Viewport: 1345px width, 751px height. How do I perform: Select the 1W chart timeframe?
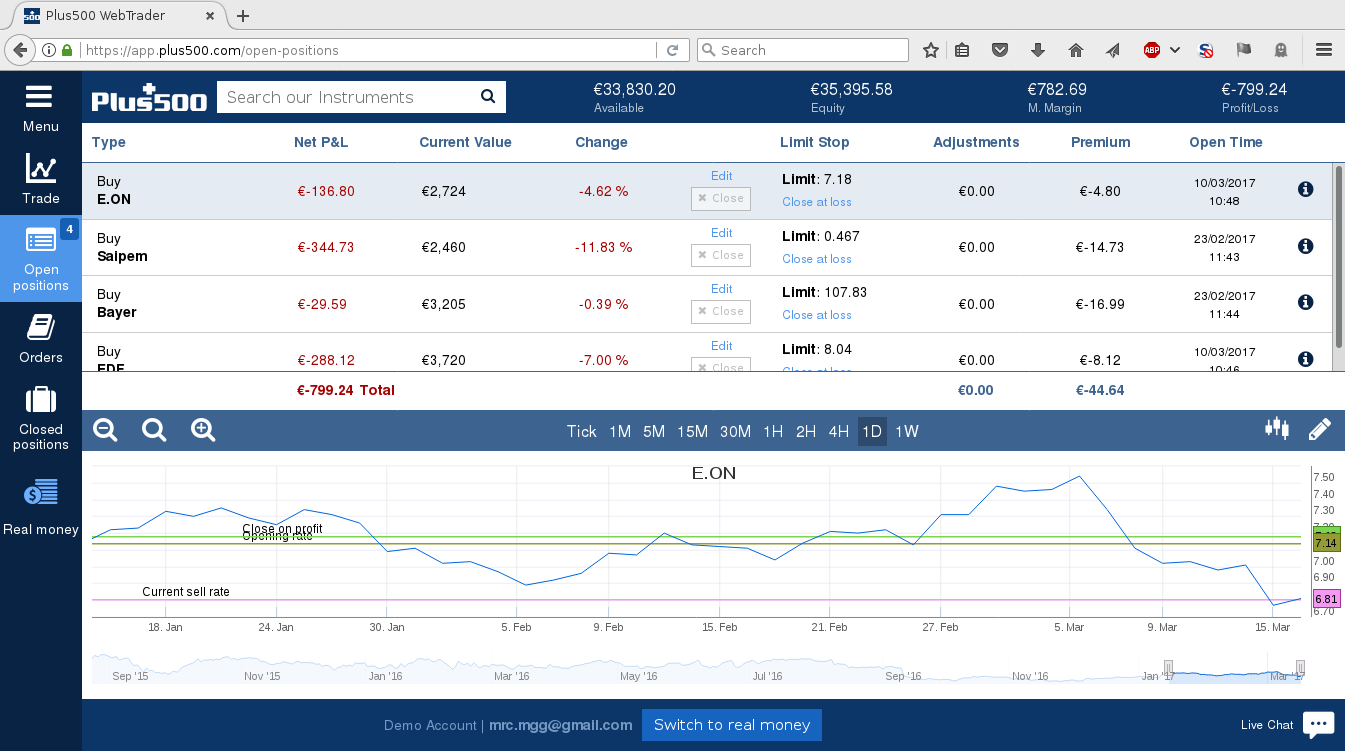click(906, 432)
